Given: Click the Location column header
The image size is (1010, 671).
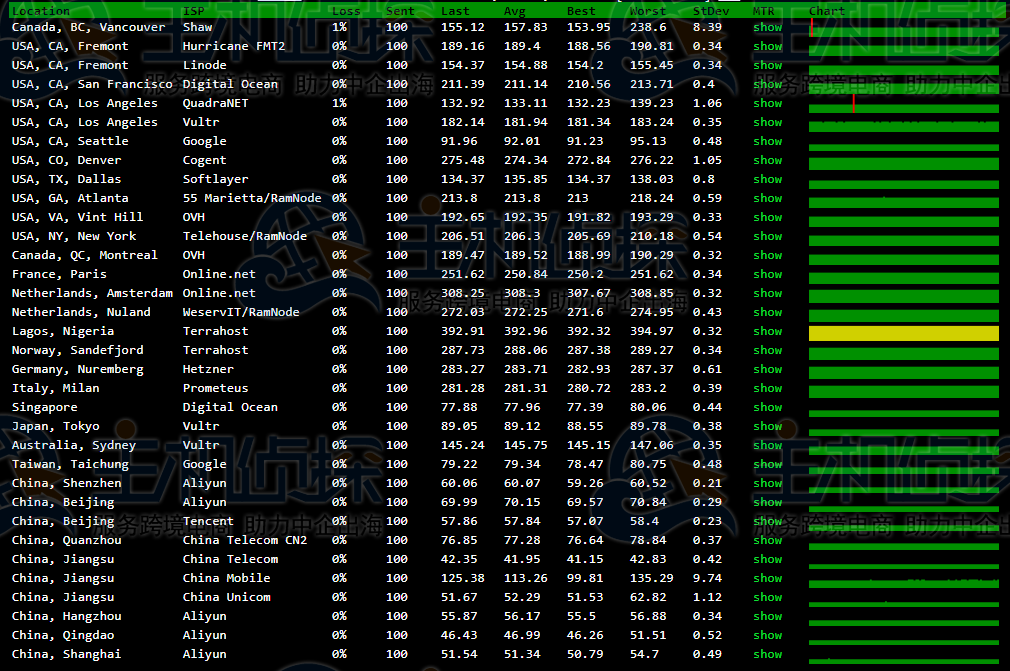Looking at the screenshot, I should coord(40,11).
